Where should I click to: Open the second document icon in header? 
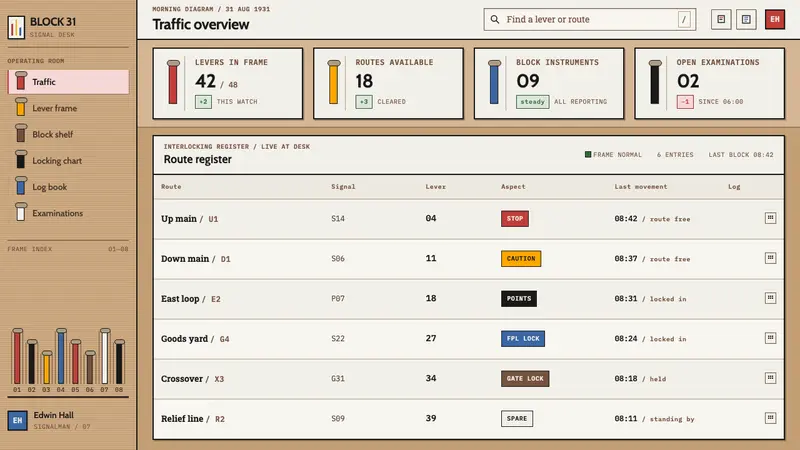point(746,19)
